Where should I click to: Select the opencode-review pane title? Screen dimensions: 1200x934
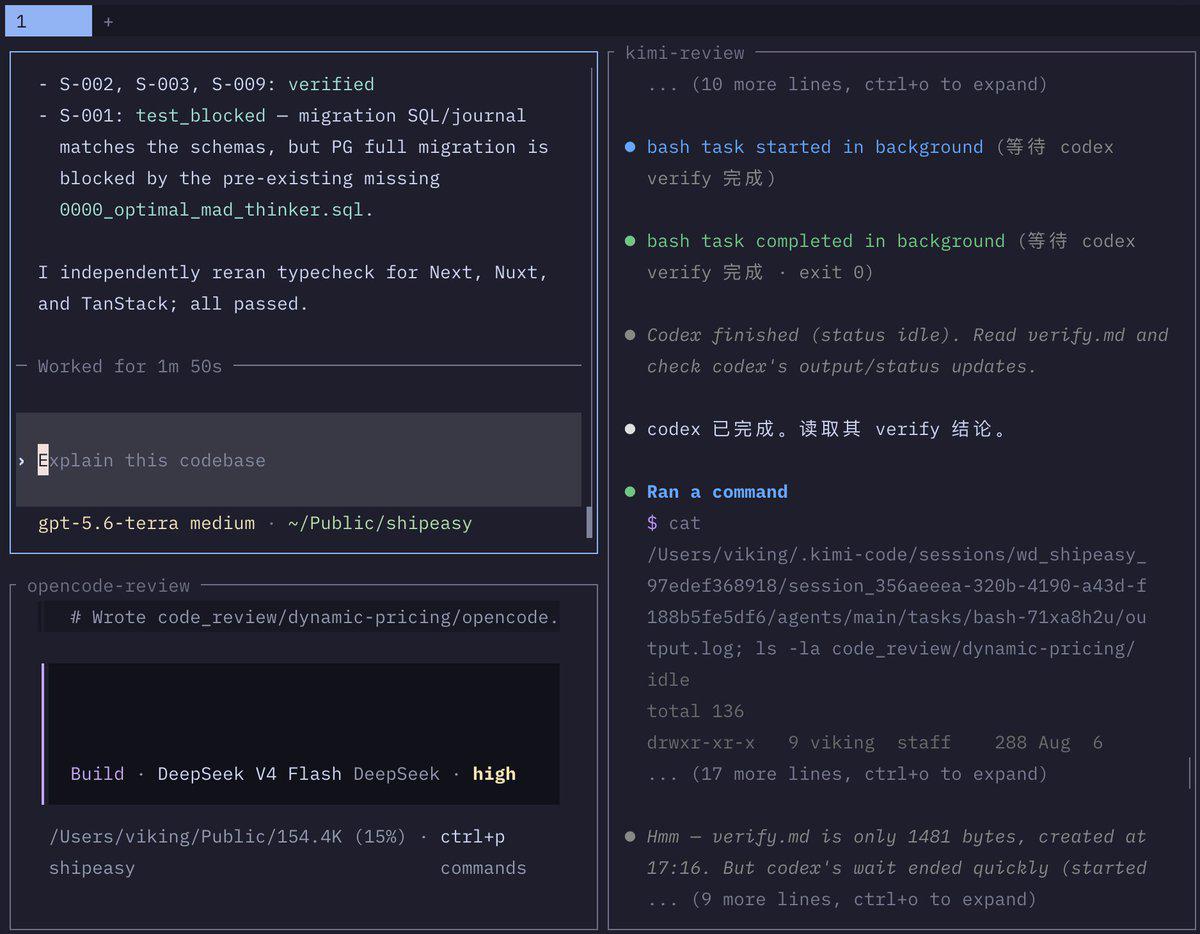click(108, 586)
